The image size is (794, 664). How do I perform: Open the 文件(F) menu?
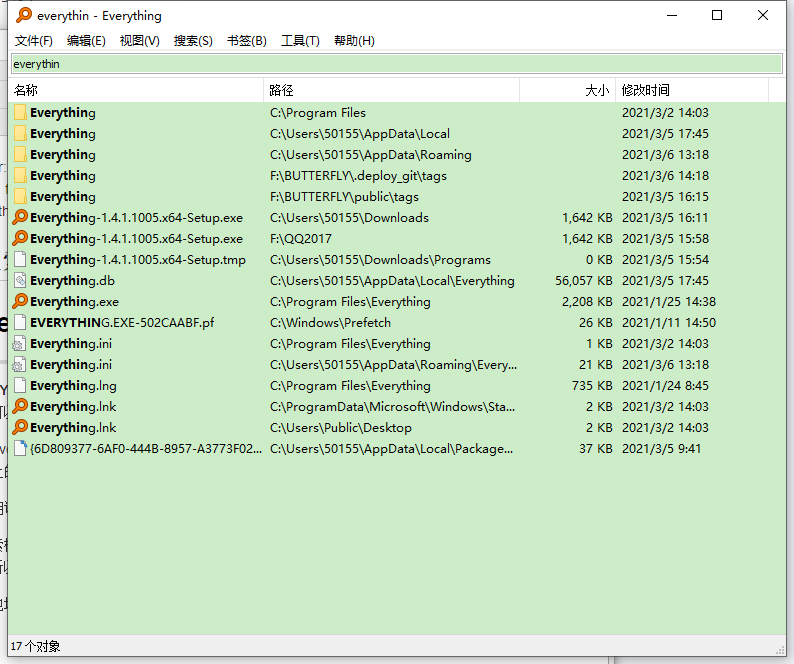click(x=34, y=41)
